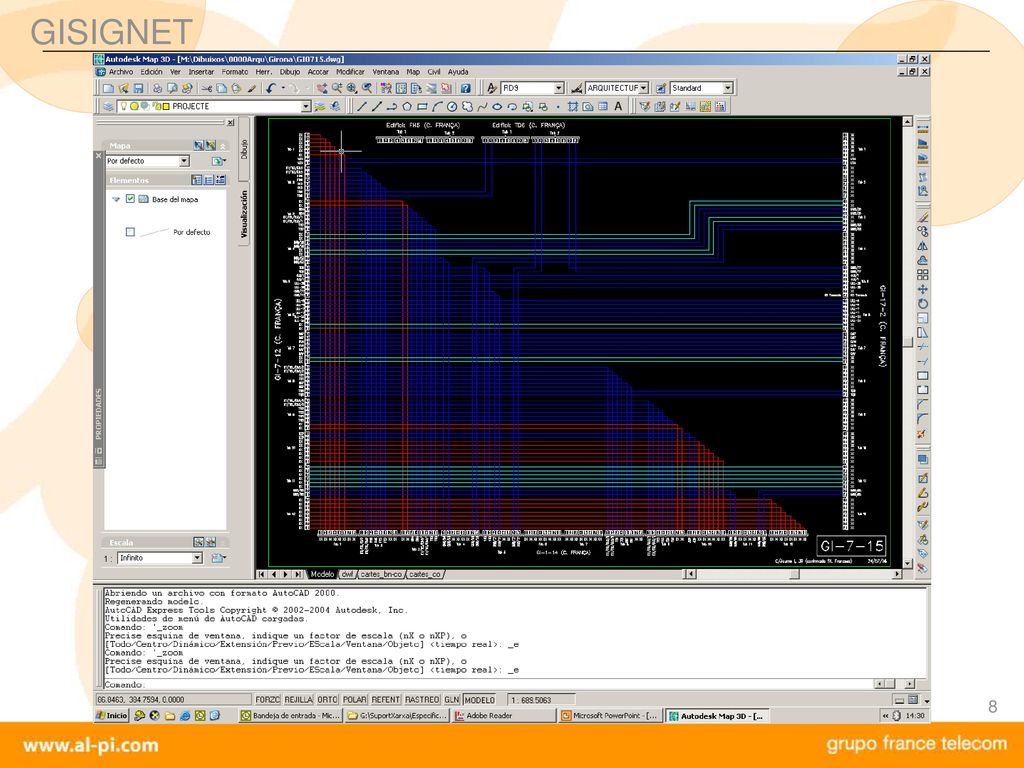
Task: Toggle GLN lineweight display
Action: (x=452, y=699)
